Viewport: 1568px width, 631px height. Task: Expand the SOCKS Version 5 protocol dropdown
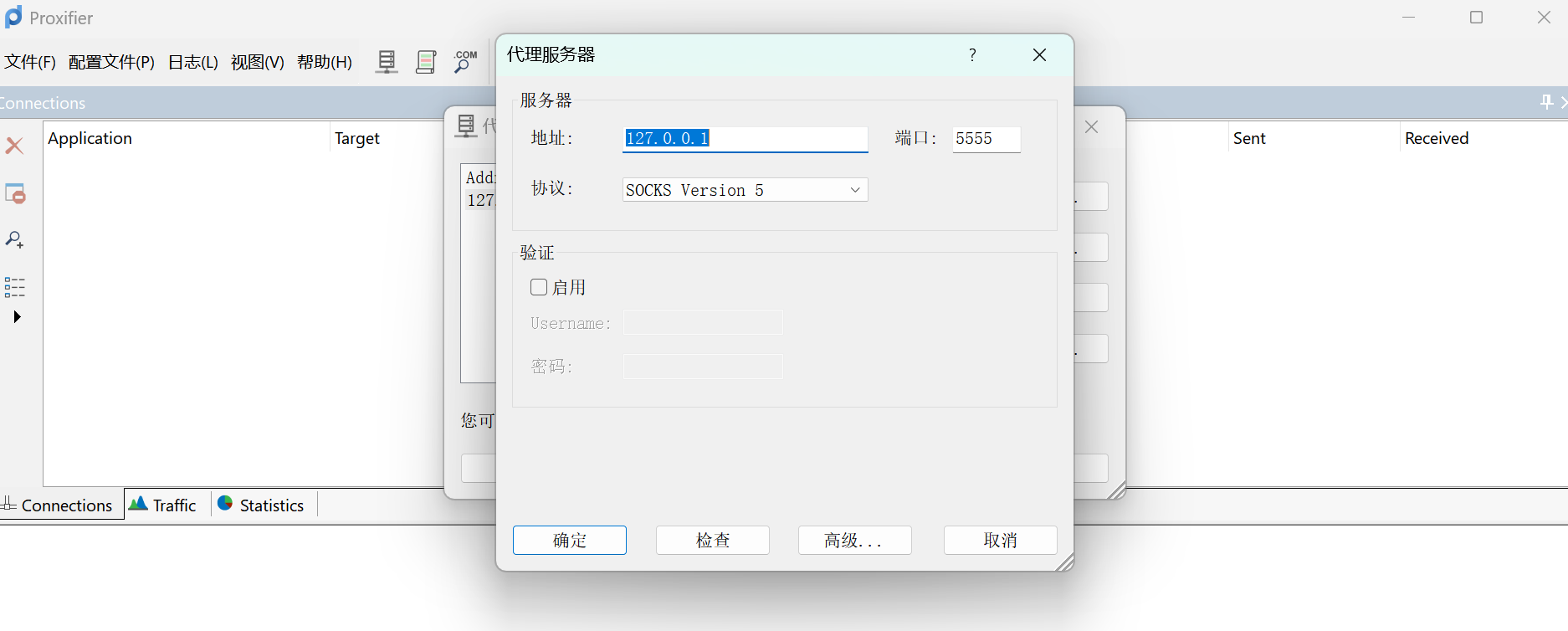pyautogui.click(x=854, y=190)
